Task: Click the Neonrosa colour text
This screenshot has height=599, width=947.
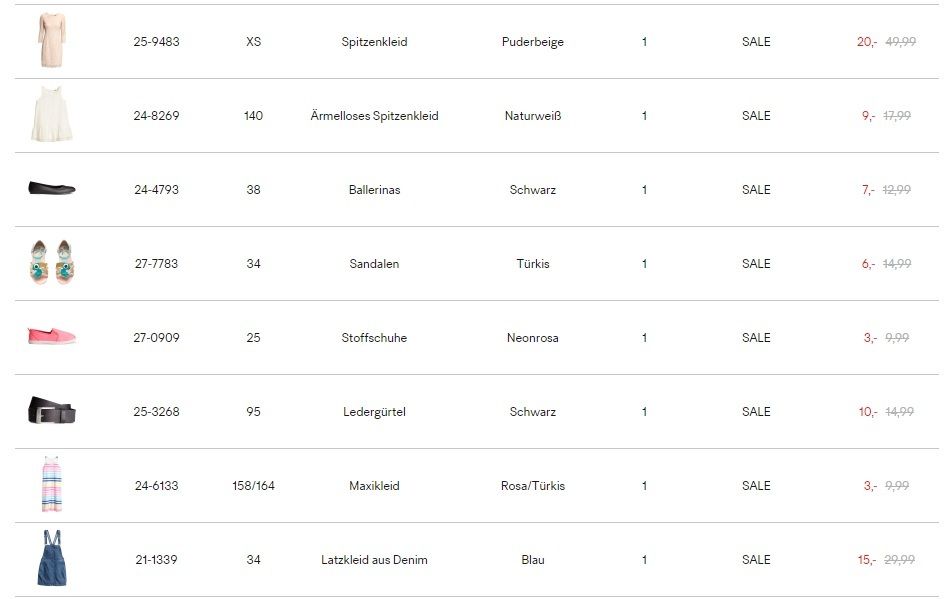Action: (x=533, y=338)
